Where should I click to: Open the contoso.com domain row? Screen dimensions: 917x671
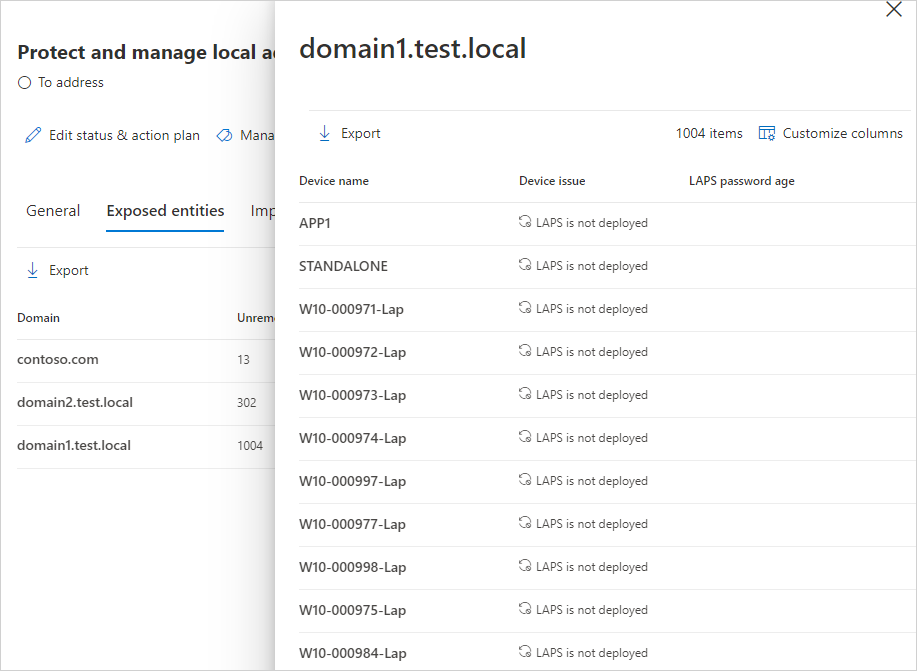coord(58,359)
